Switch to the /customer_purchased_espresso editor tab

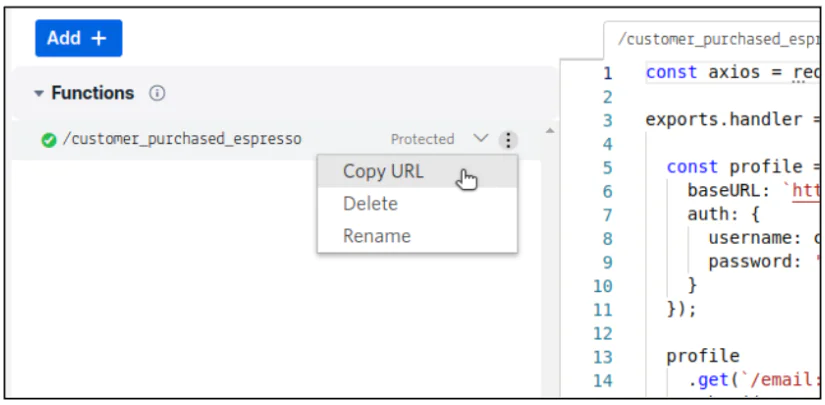click(715, 40)
